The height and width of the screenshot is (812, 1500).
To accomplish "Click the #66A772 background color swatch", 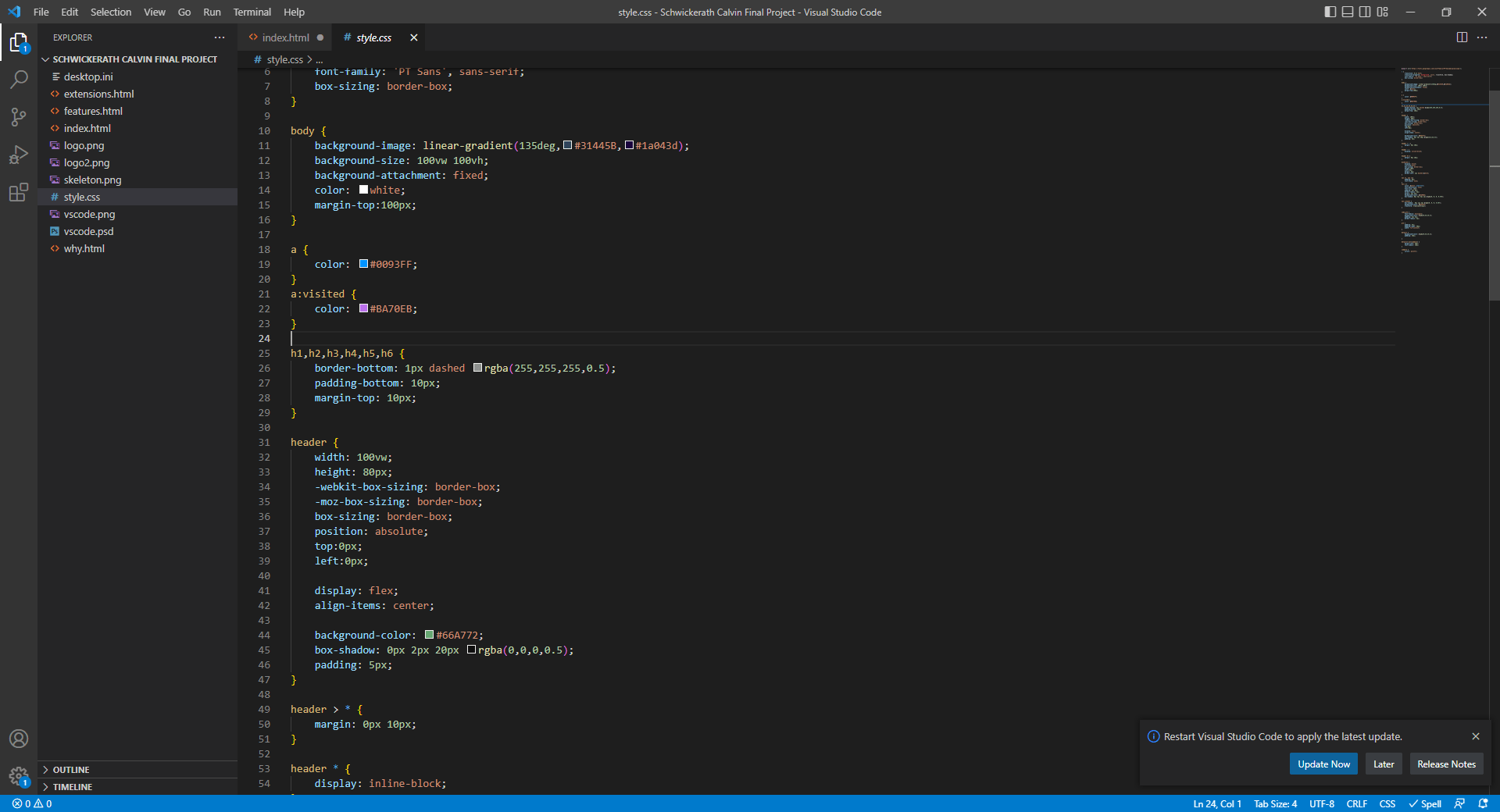I will click(429, 635).
